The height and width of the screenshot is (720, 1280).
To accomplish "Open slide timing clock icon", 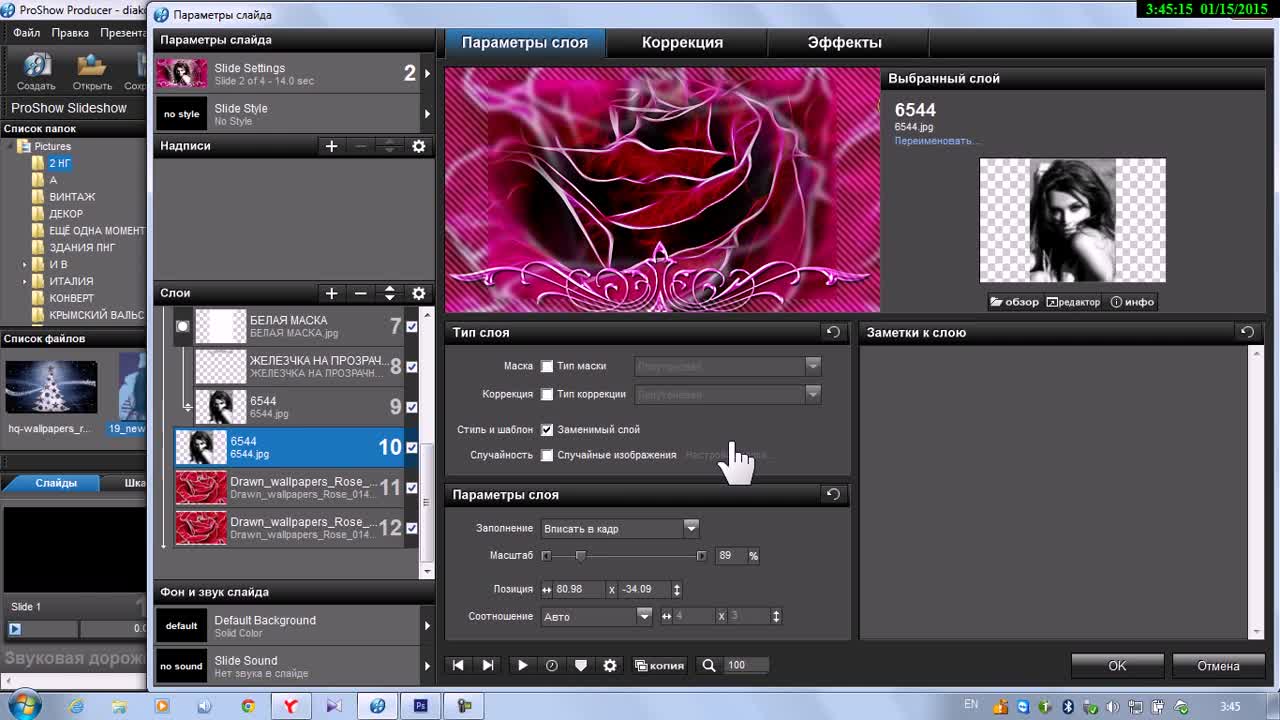I will click(x=551, y=665).
